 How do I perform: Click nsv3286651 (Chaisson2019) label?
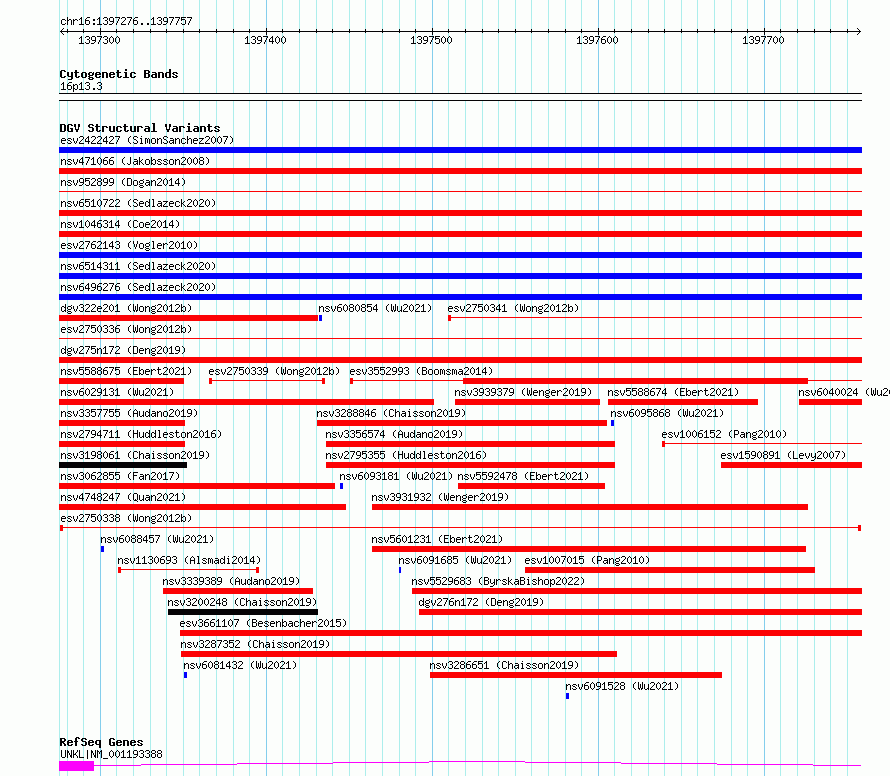pos(505,665)
